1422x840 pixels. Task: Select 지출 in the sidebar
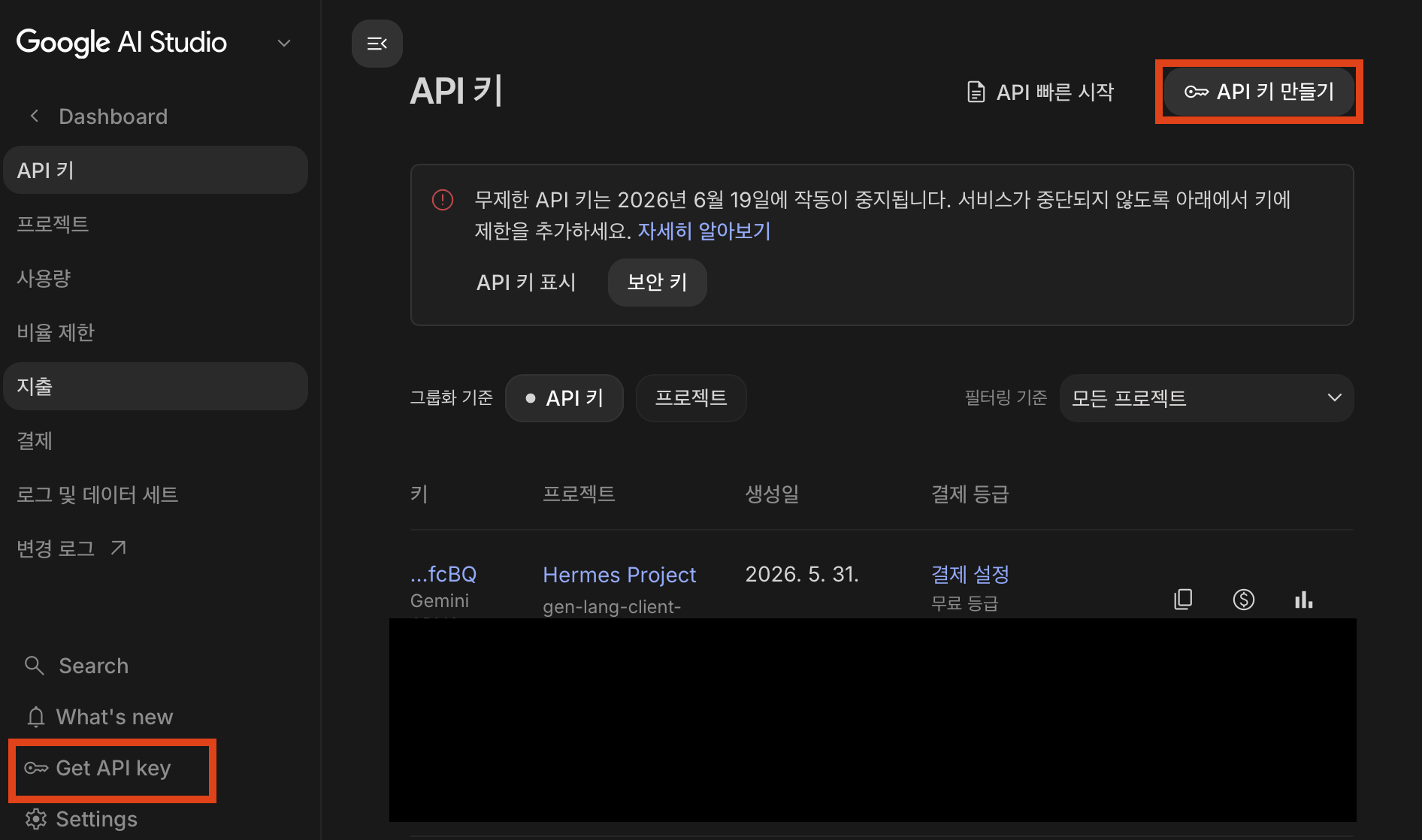(x=156, y=386)
